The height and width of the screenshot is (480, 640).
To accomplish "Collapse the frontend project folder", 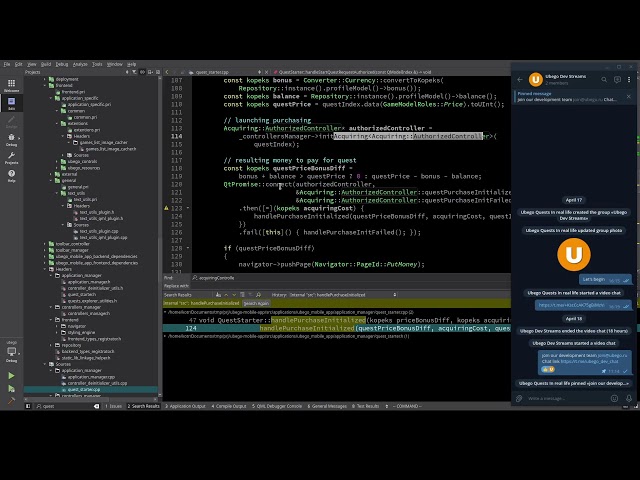I will coord(45,86).
